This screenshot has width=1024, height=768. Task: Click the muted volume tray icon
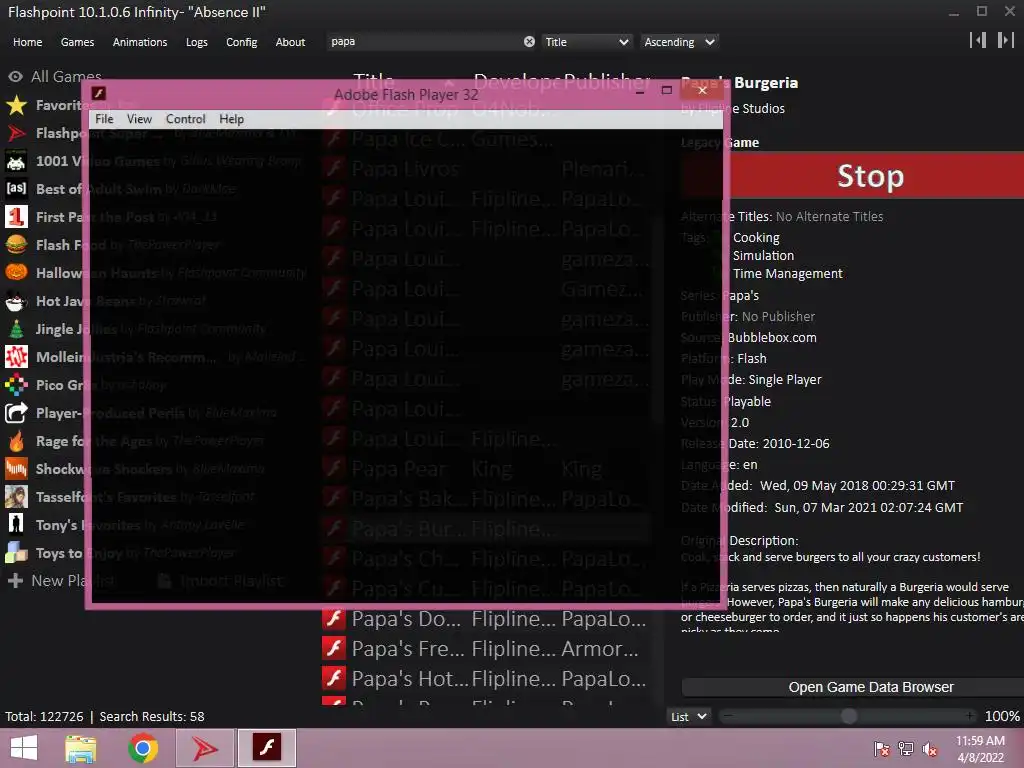[x=930, y=749]
